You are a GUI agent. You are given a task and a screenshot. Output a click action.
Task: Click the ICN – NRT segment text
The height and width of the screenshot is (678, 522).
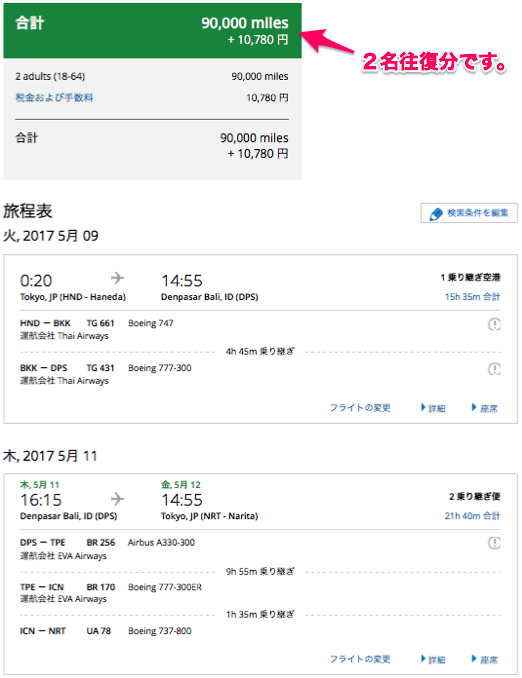coord(43,631)
